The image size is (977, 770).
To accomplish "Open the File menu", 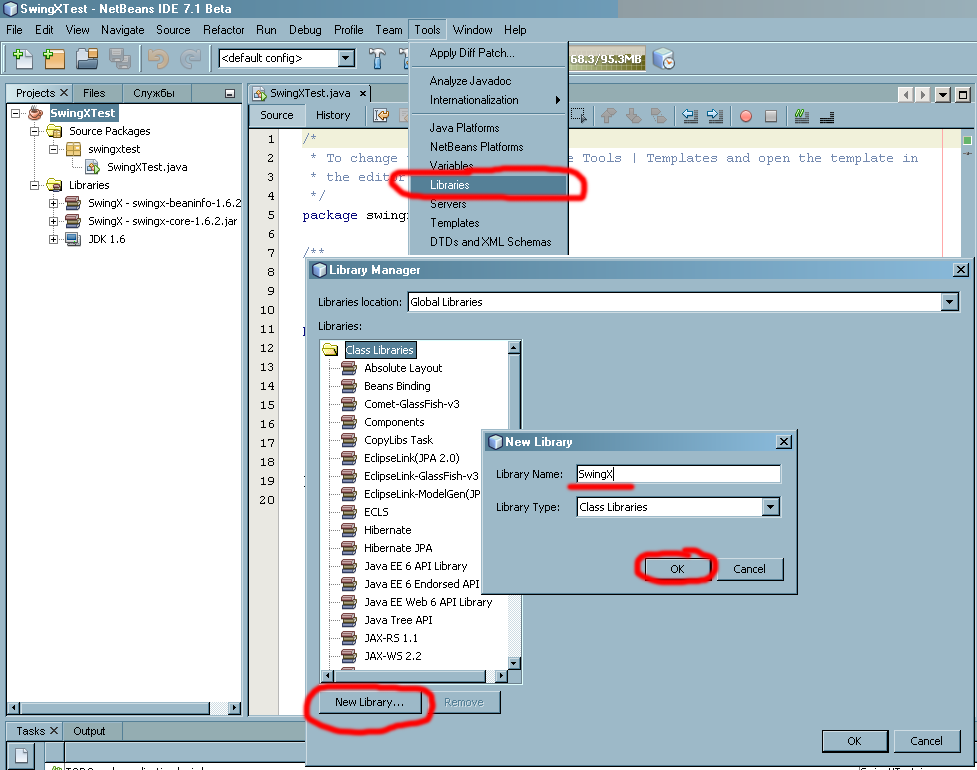I will [x=14, y=30].
